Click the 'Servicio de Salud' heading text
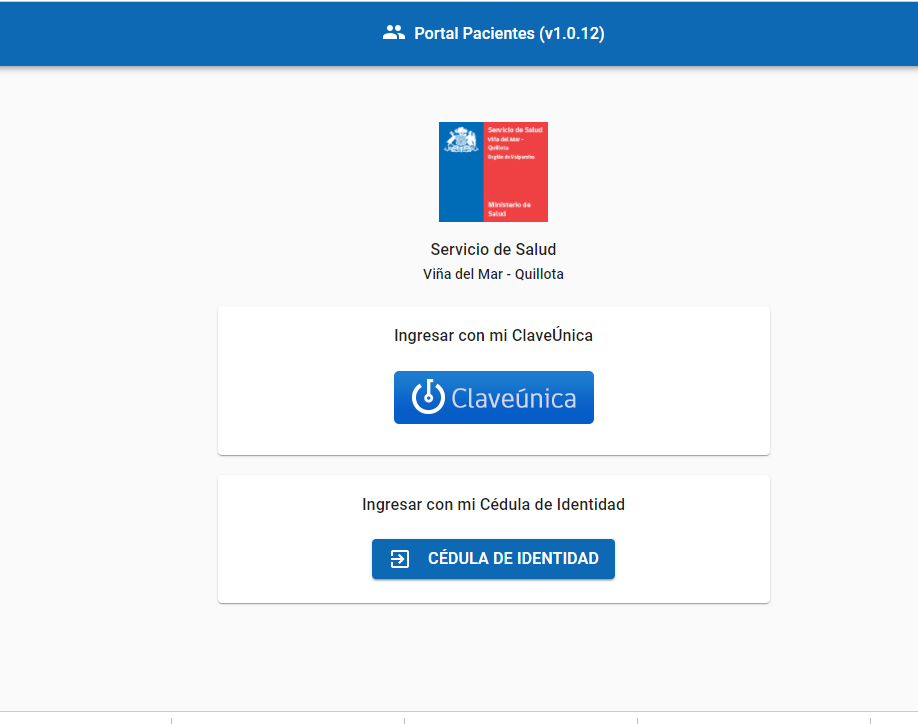Screen dimensions: 918x724 494,249
